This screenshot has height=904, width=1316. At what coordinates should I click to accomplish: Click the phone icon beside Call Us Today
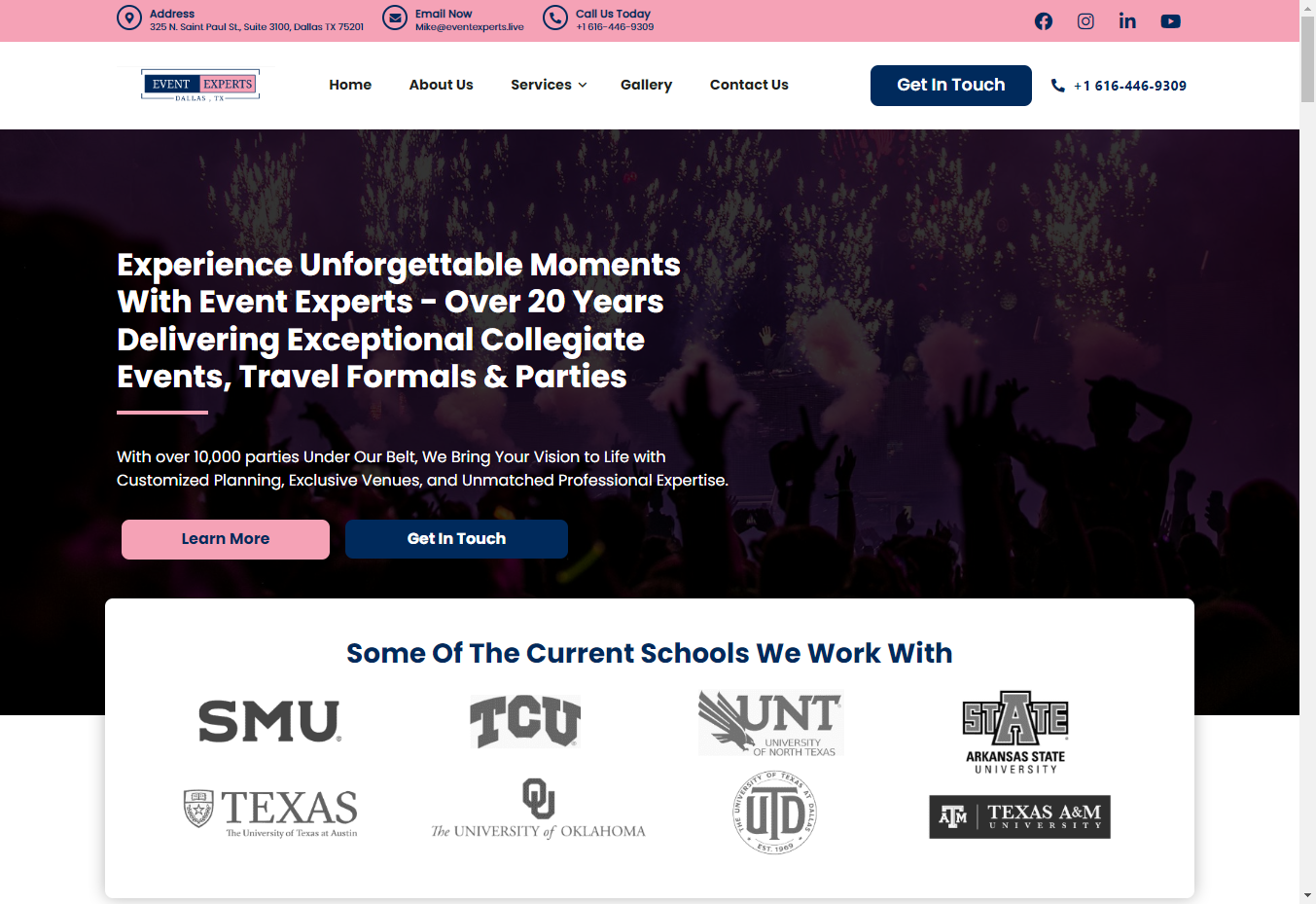coord(554,18)
